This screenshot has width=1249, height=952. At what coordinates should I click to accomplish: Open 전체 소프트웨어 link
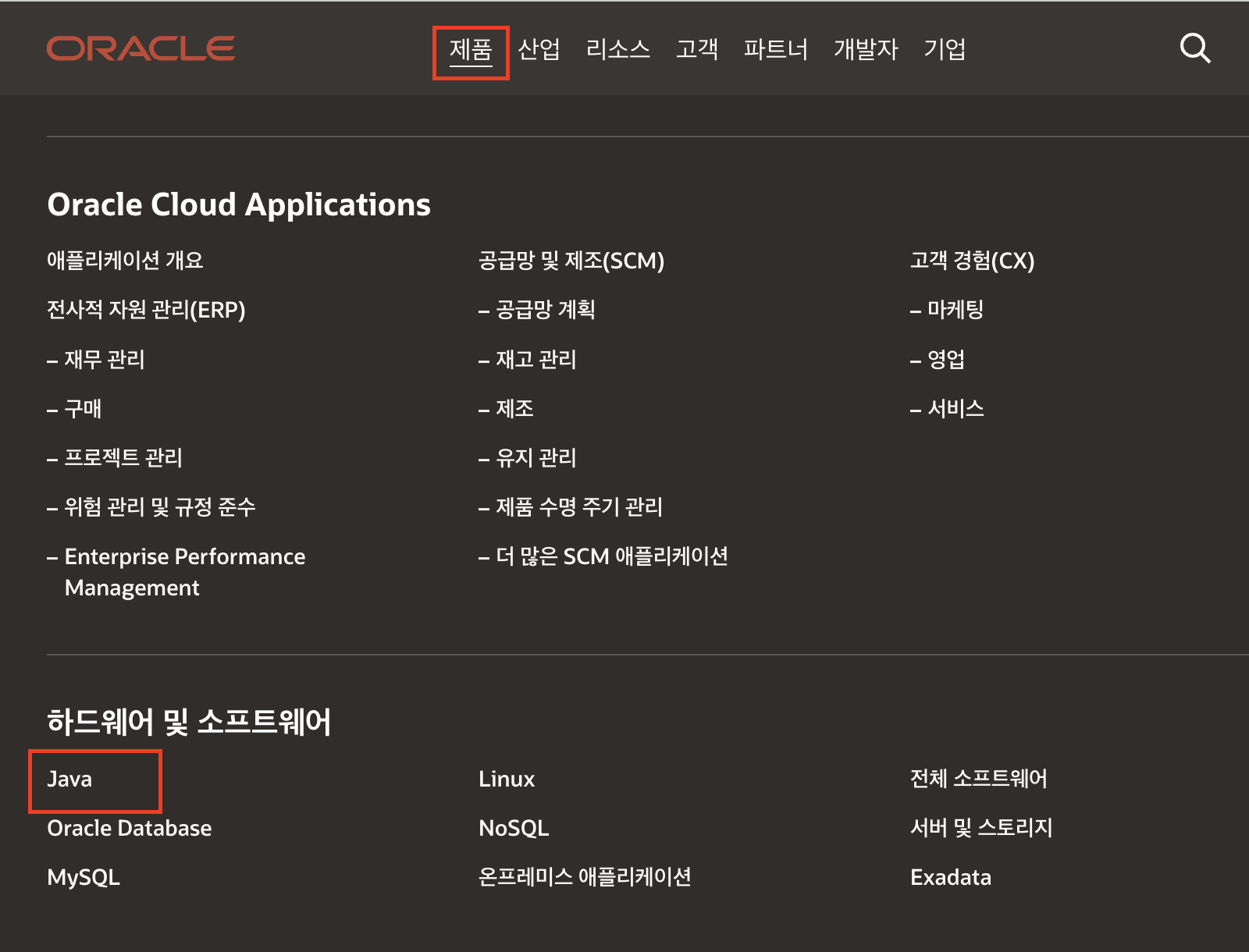979,779
